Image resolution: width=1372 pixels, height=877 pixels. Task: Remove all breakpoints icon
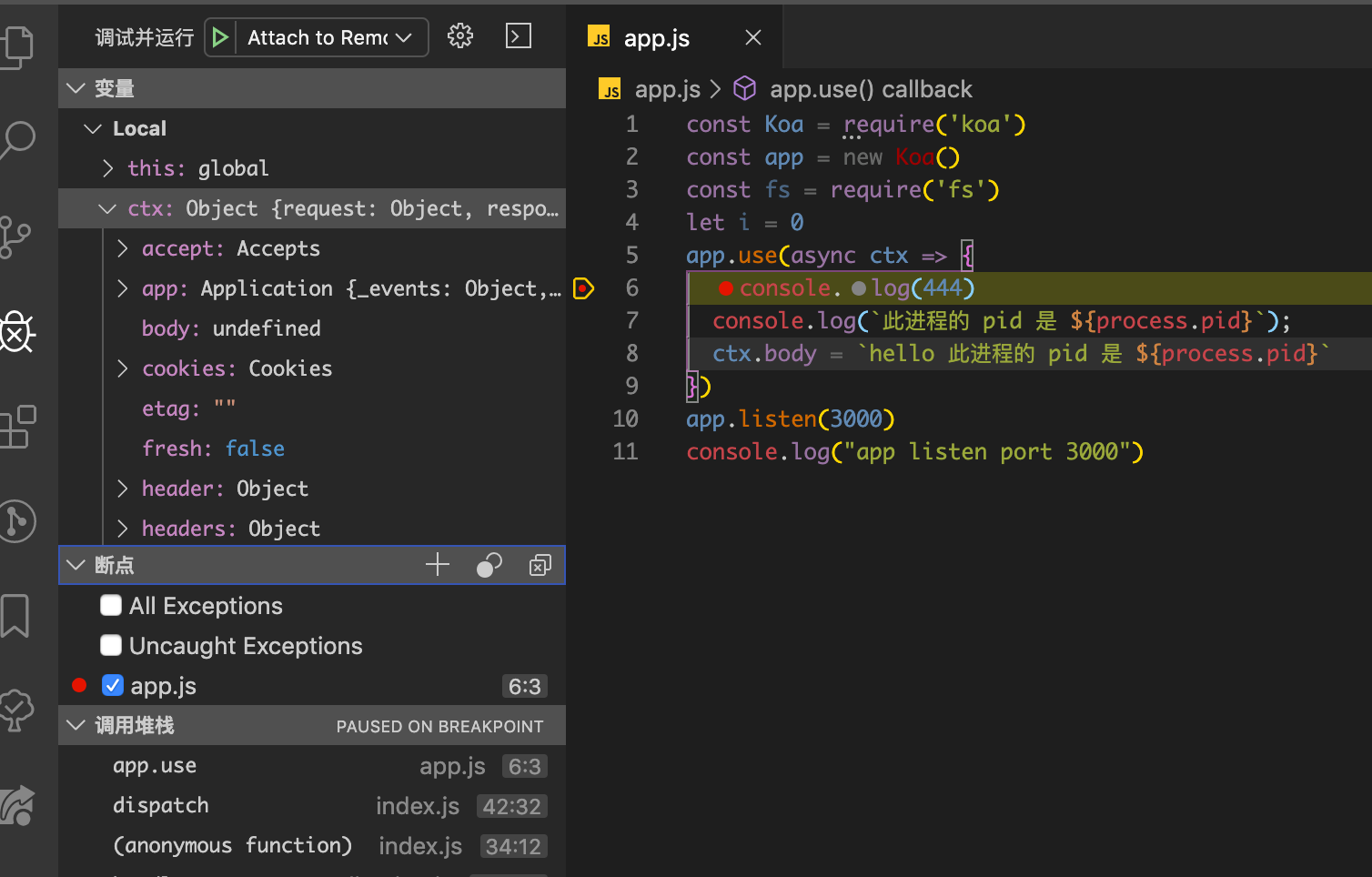(x=540, y=565)
